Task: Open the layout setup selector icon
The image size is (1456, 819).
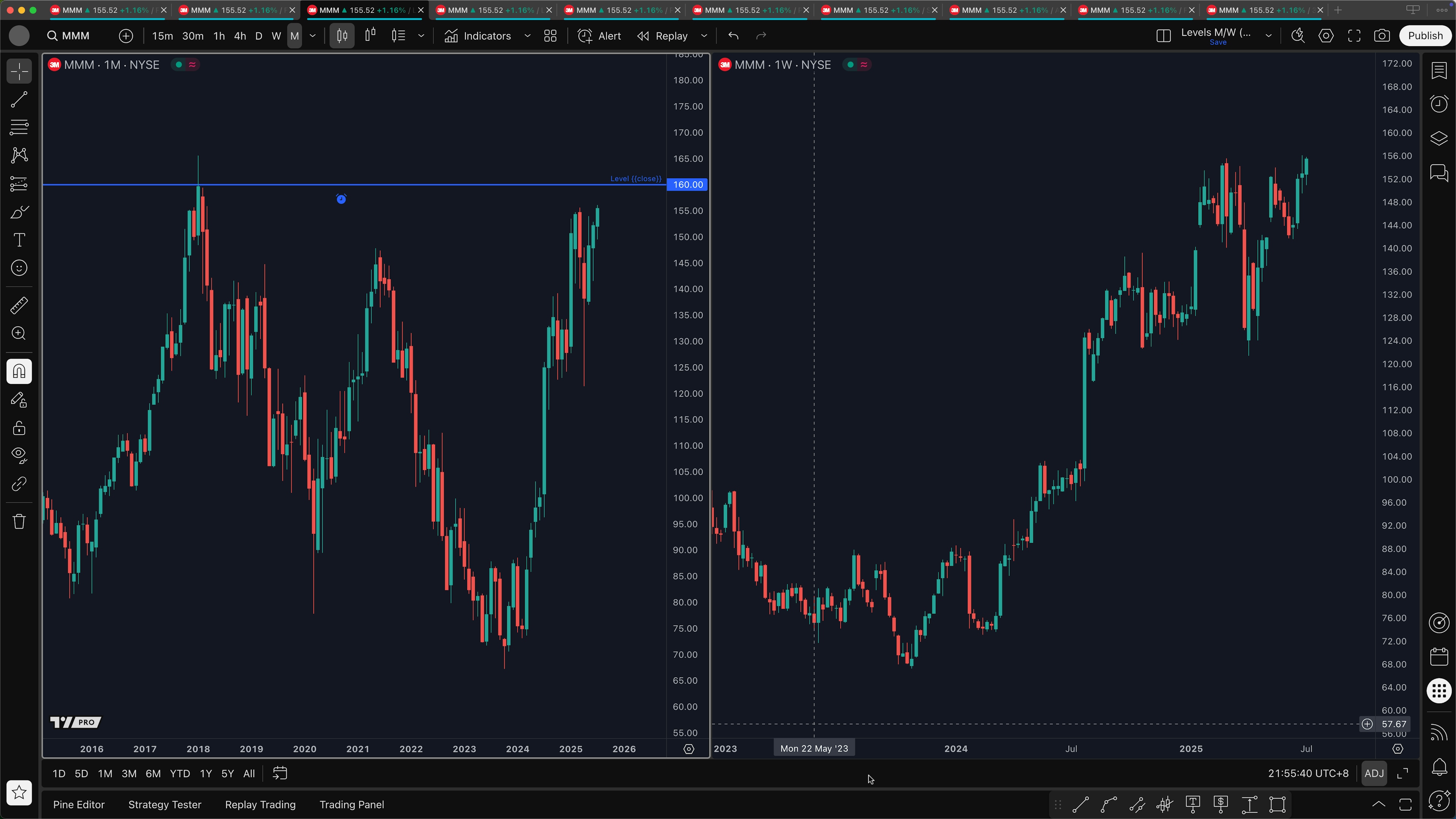Action: point(1163,36)
